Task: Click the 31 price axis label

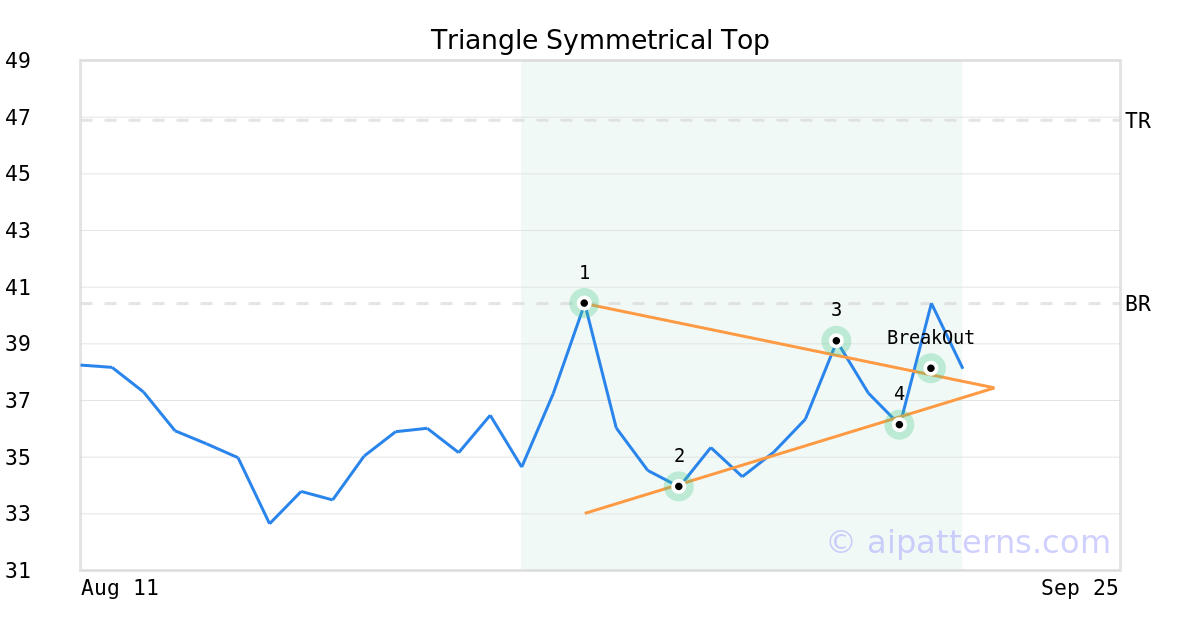Action: tap(18, 571)
